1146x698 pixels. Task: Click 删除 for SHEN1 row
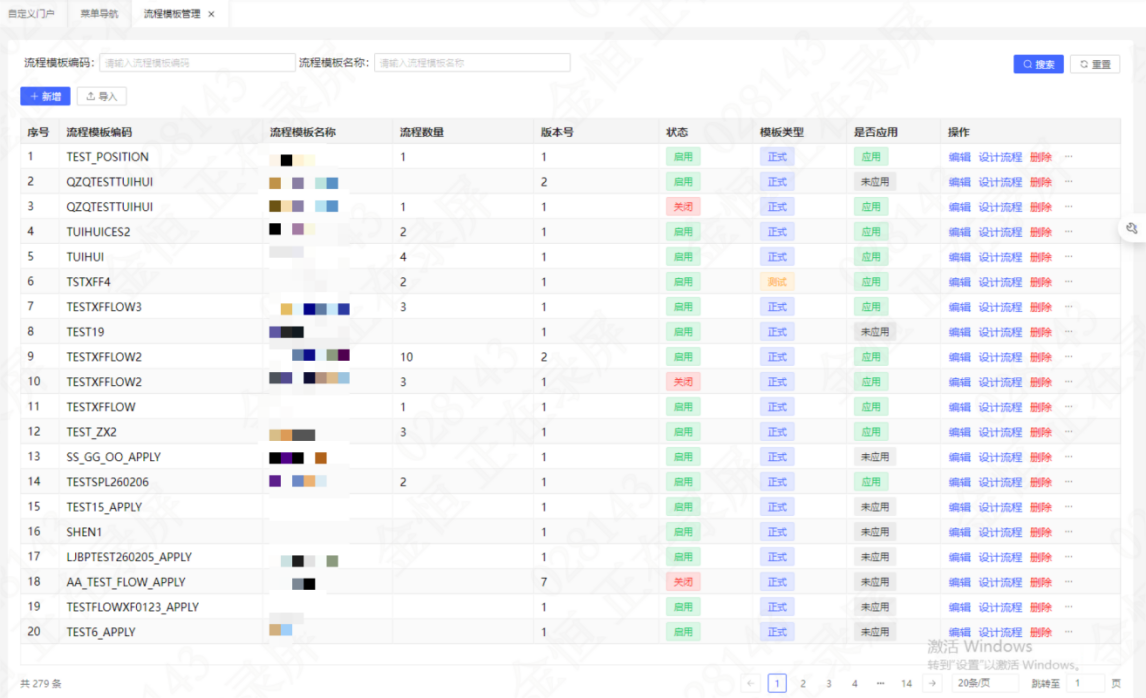pyautogui.click(x=1041, y=531)
